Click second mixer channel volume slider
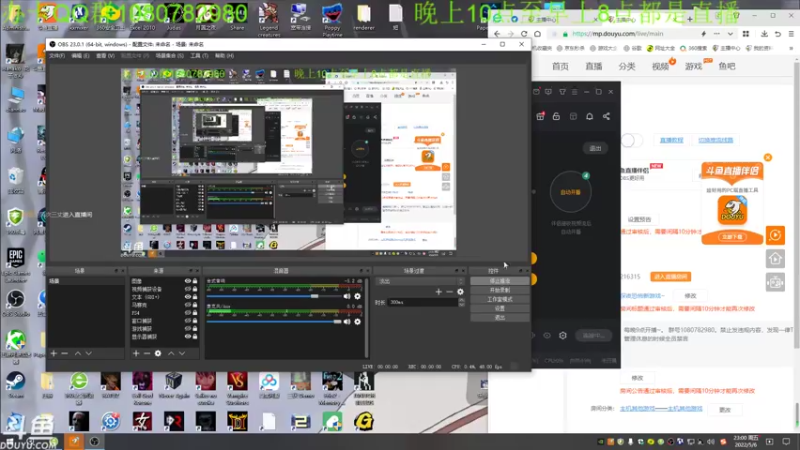800x450 pixels. pos(273,321)
